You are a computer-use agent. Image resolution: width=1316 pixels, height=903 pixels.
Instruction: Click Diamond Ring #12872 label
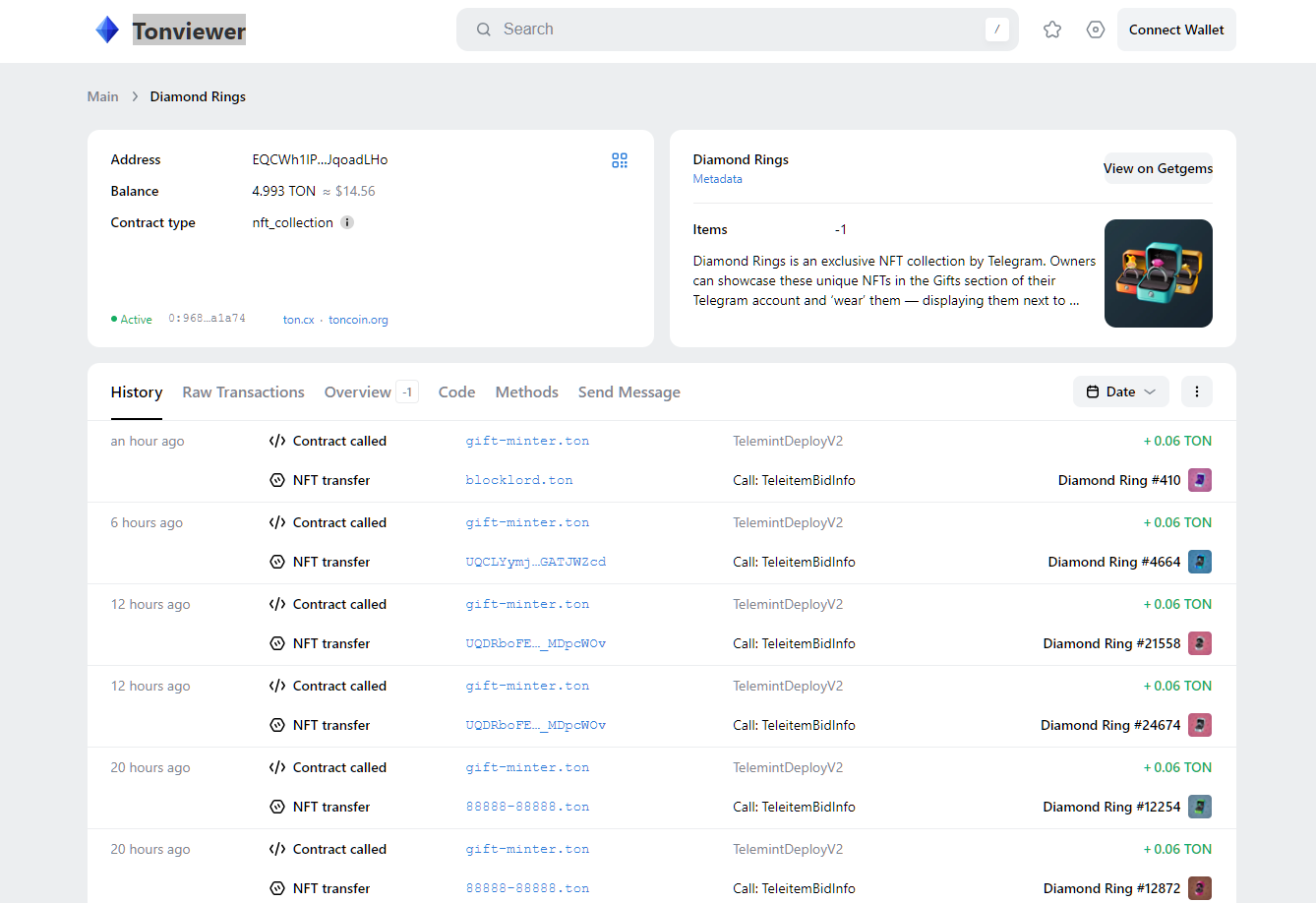[x=1111, y=888]
